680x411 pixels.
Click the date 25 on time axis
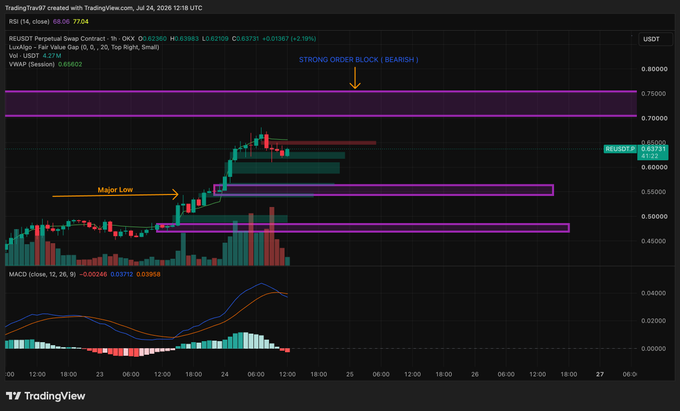click(350, 374)
